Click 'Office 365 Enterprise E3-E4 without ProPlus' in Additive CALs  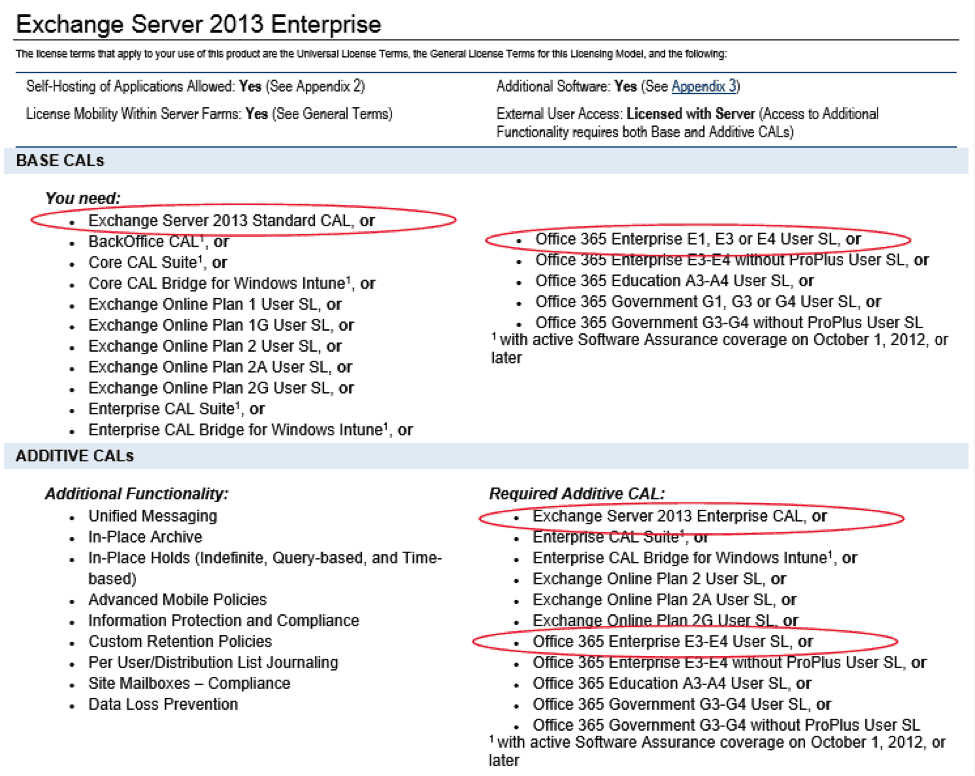pos(729,663)
